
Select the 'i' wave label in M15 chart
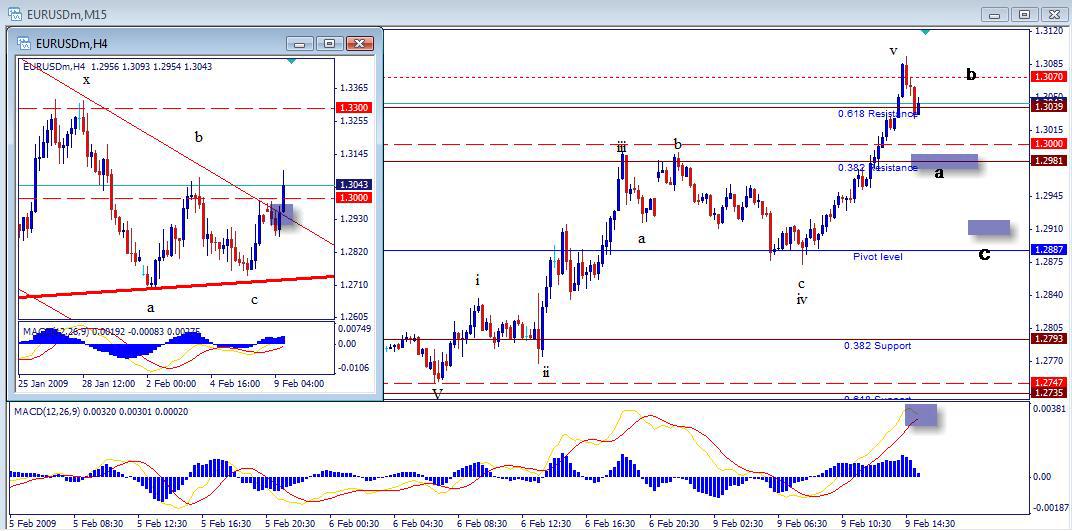pos(477,280)
